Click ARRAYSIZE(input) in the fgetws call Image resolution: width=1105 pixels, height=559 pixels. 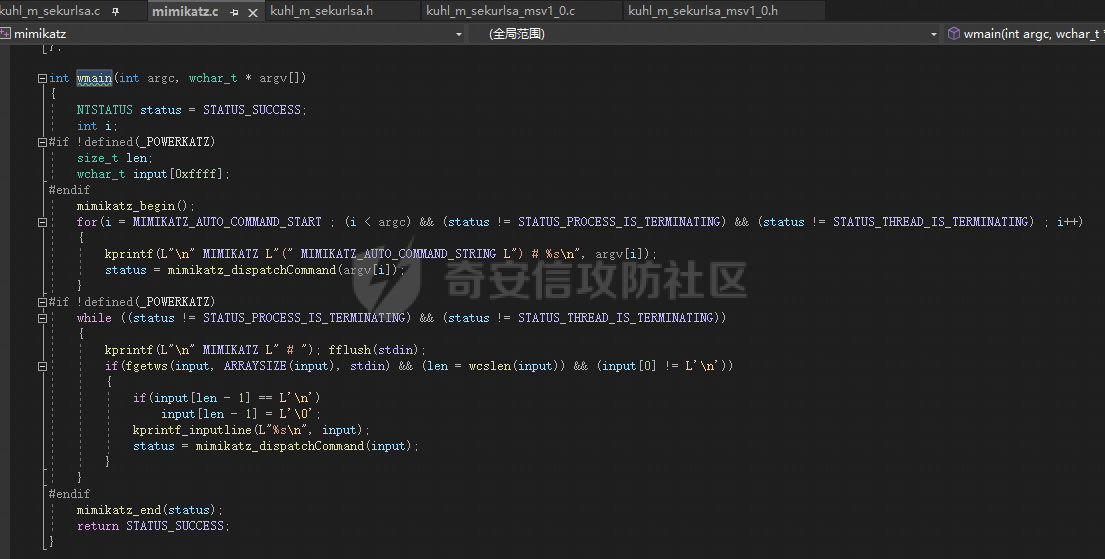tap(278, 366)
